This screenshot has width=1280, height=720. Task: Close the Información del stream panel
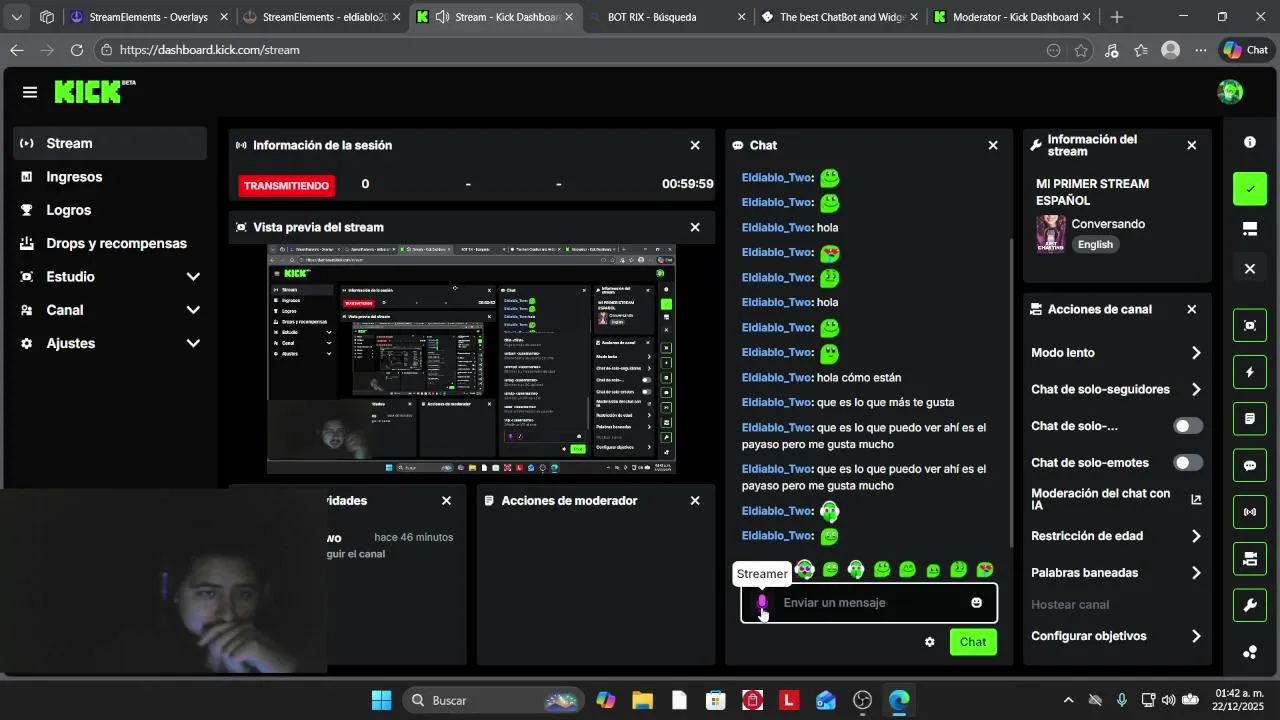(1191, 145)
